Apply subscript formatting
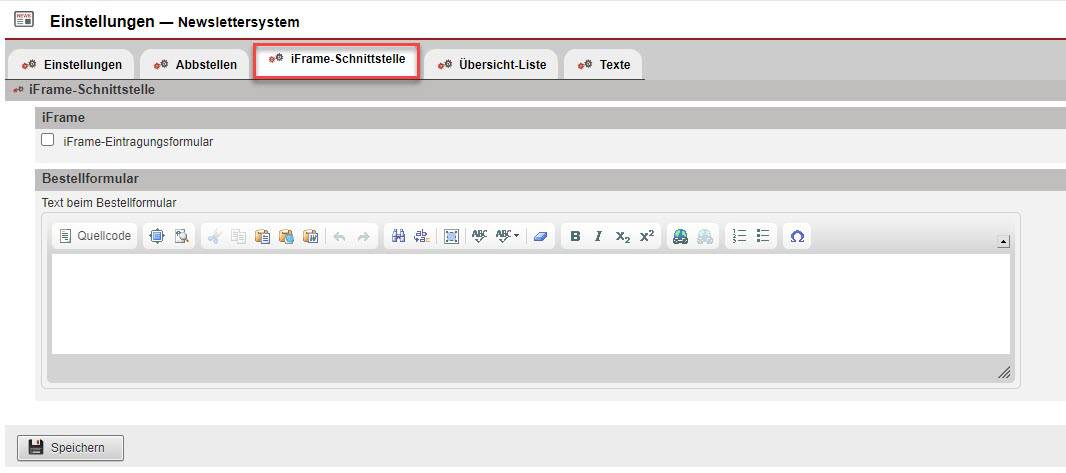The image size is (1066, 473). pos(622,236)
